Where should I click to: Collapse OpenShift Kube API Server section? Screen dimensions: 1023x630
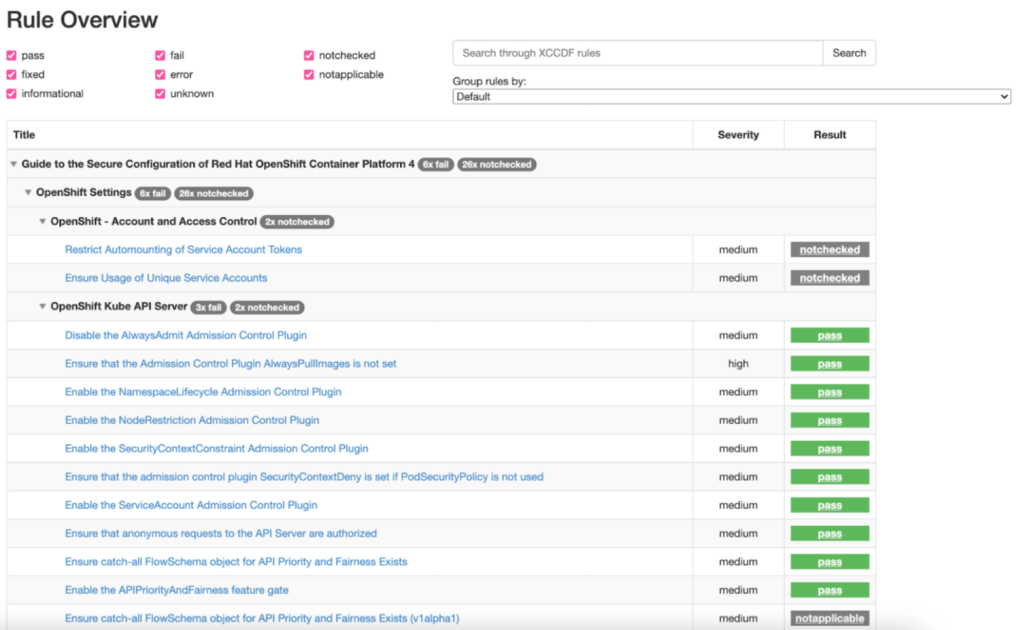(42, 307)
